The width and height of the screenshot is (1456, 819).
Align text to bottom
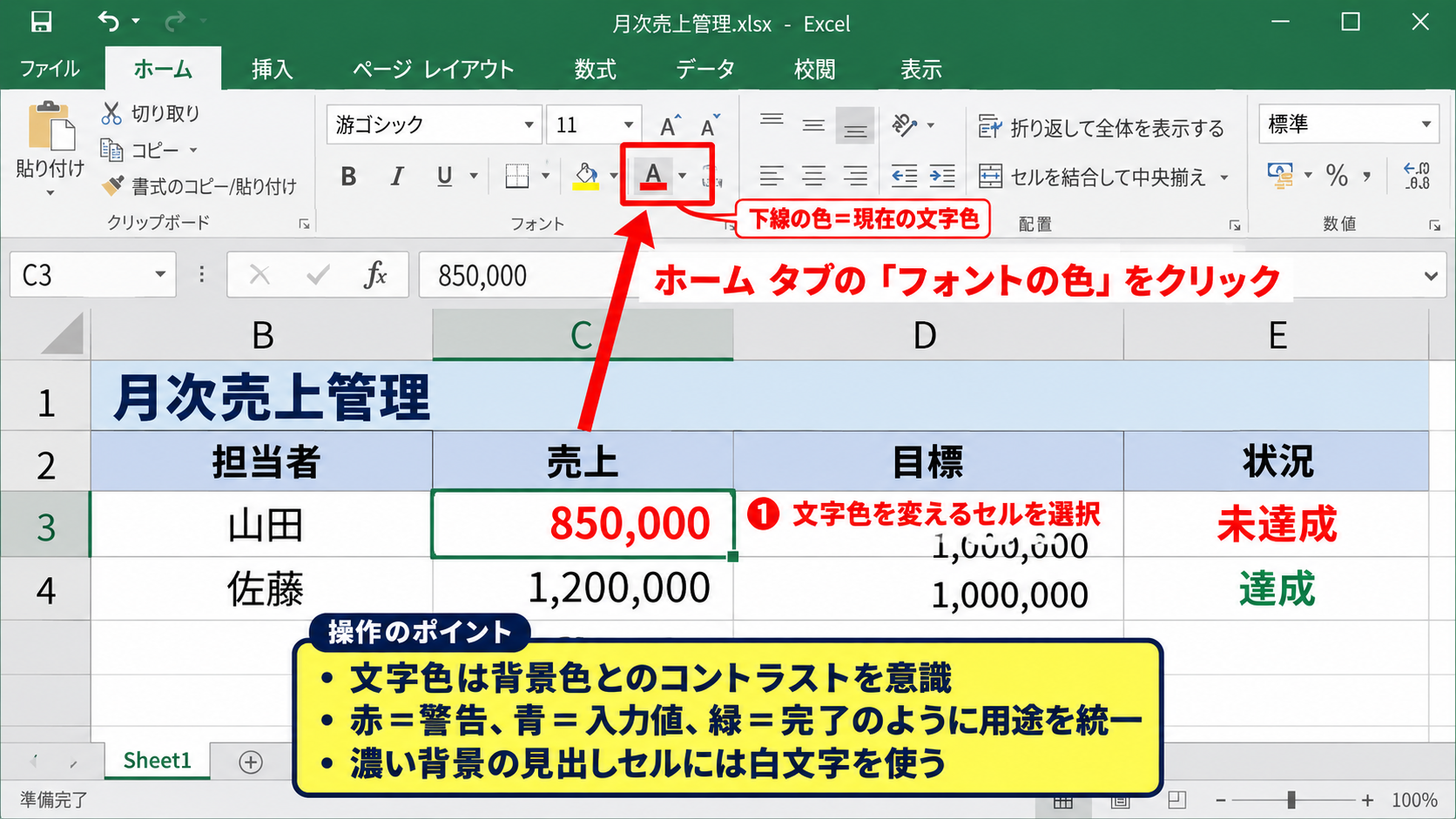(855, 126)
